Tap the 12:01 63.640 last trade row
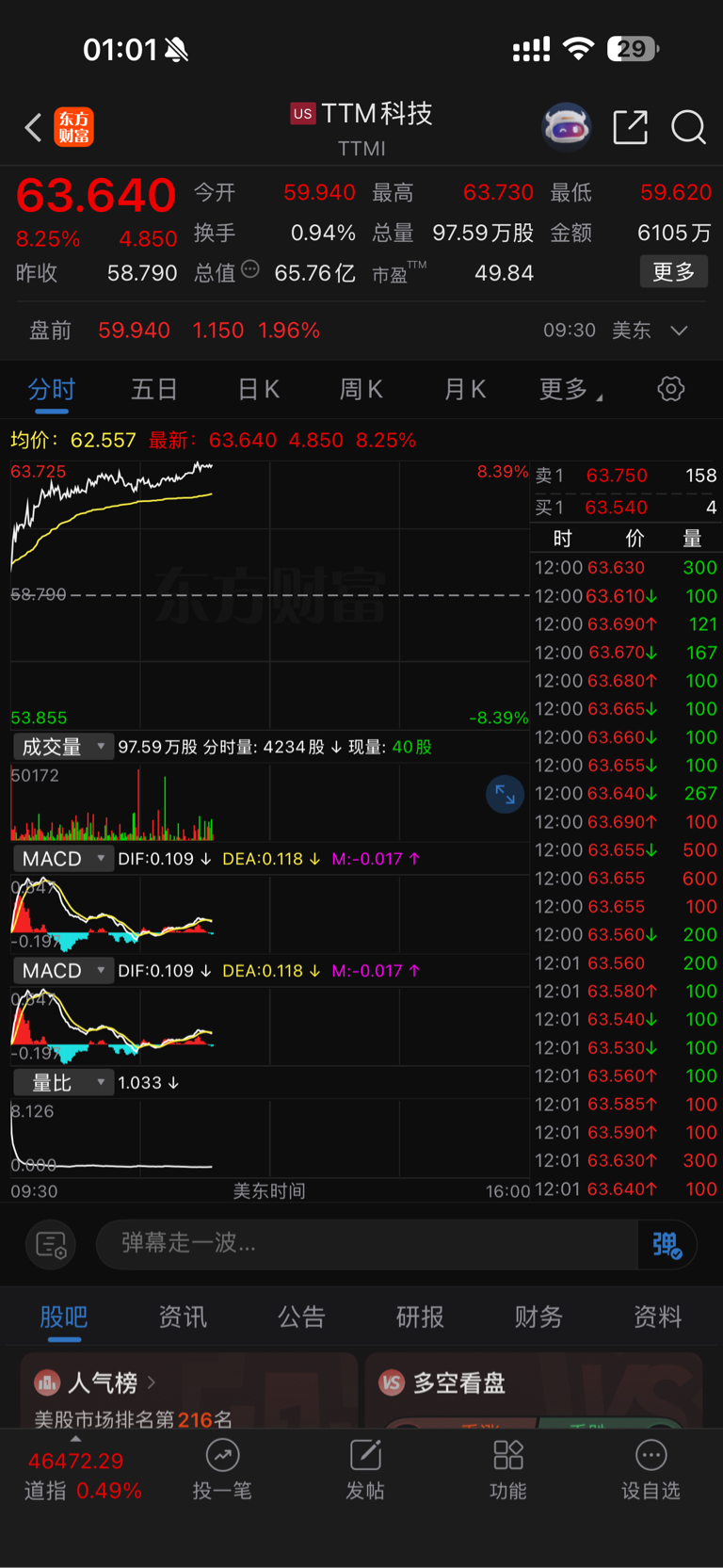 [x=626, y=1189]
